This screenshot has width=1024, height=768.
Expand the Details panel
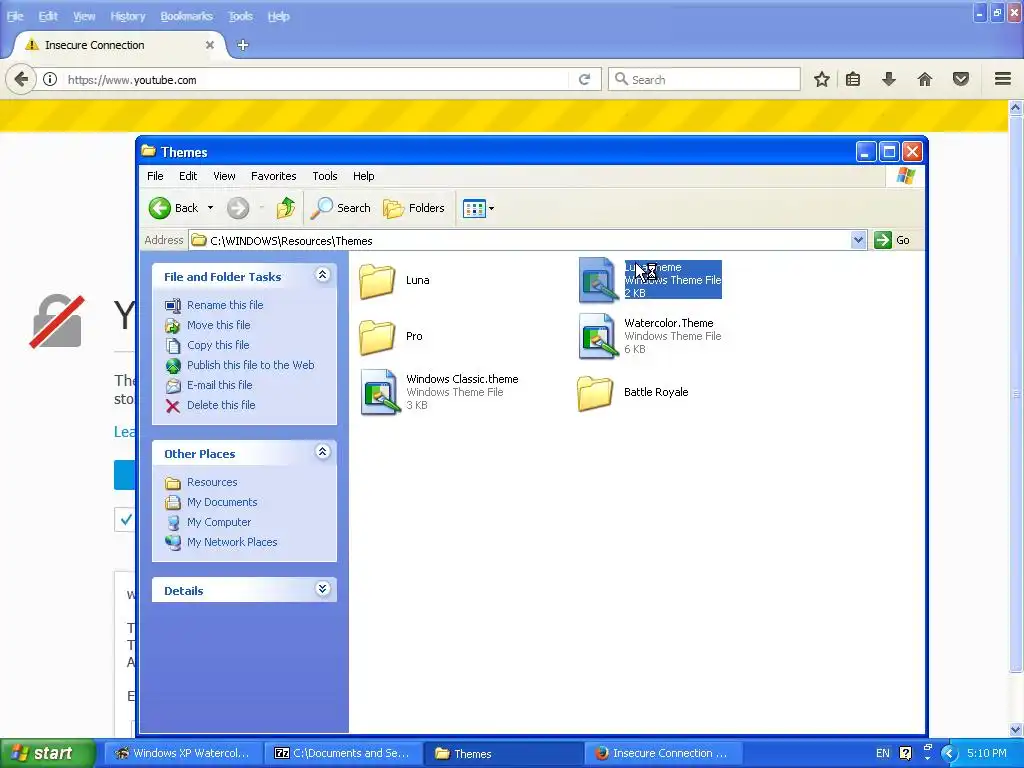[323, 589]
